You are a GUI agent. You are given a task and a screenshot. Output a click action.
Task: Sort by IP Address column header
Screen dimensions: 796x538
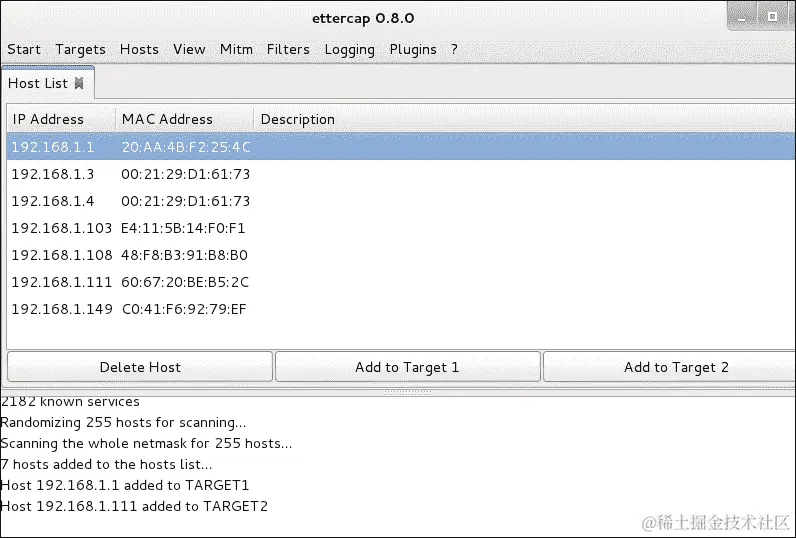coord(61,119)
